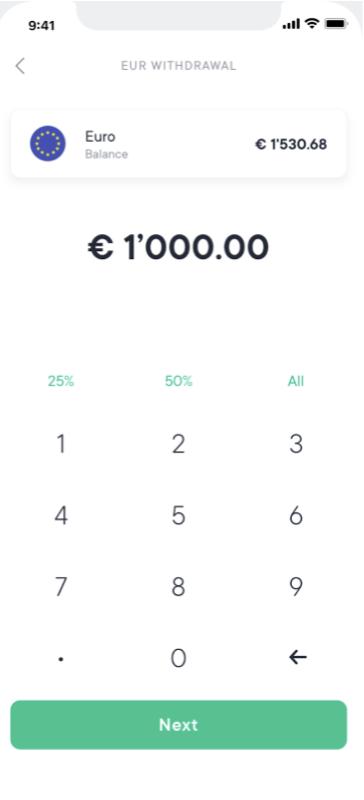Tap the Wi-Fi icon in status bar
This screenshot has height=800, width=364.
(311, 23)
